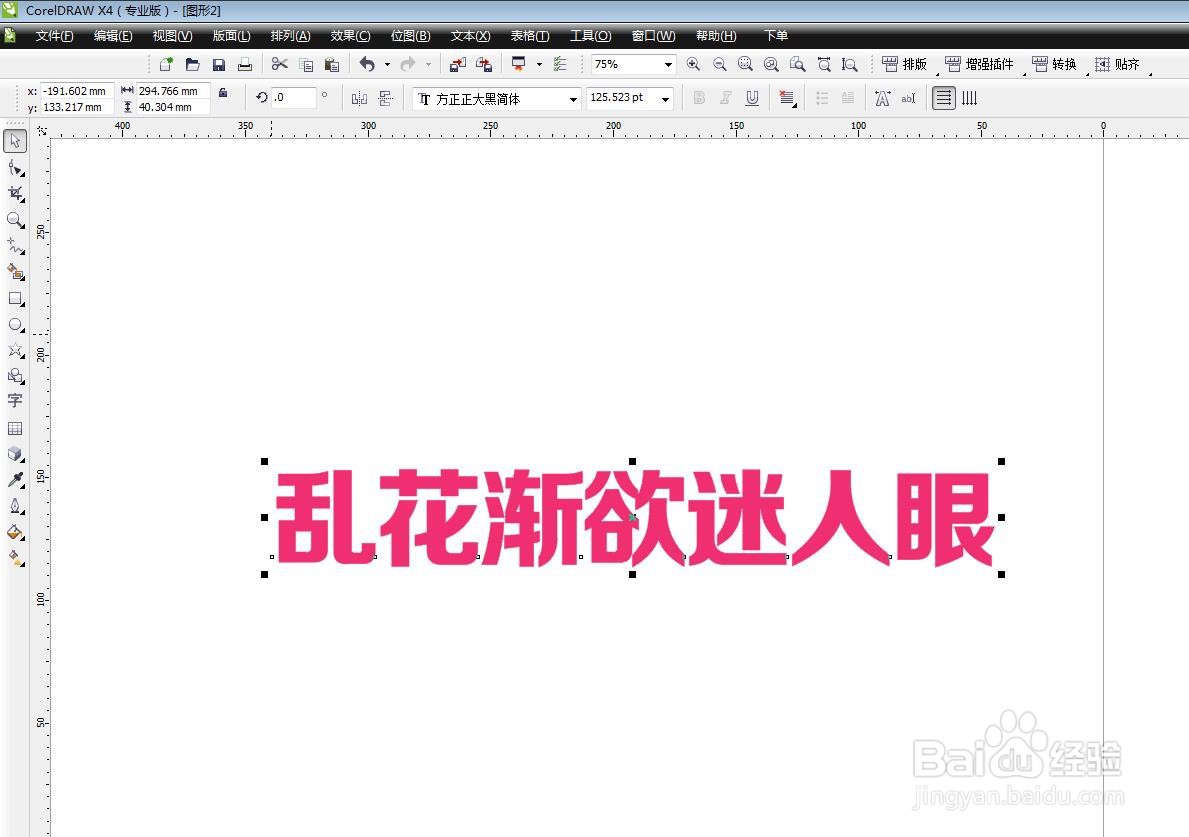Open the 排列(A) menu
1189x837 pixels.
click(290, 36)
